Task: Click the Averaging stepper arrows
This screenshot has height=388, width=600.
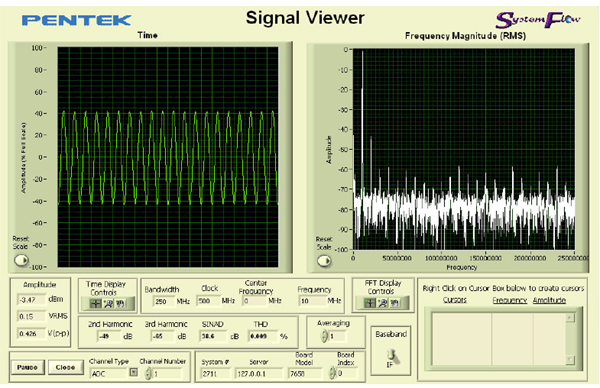Action: [324, 336]
